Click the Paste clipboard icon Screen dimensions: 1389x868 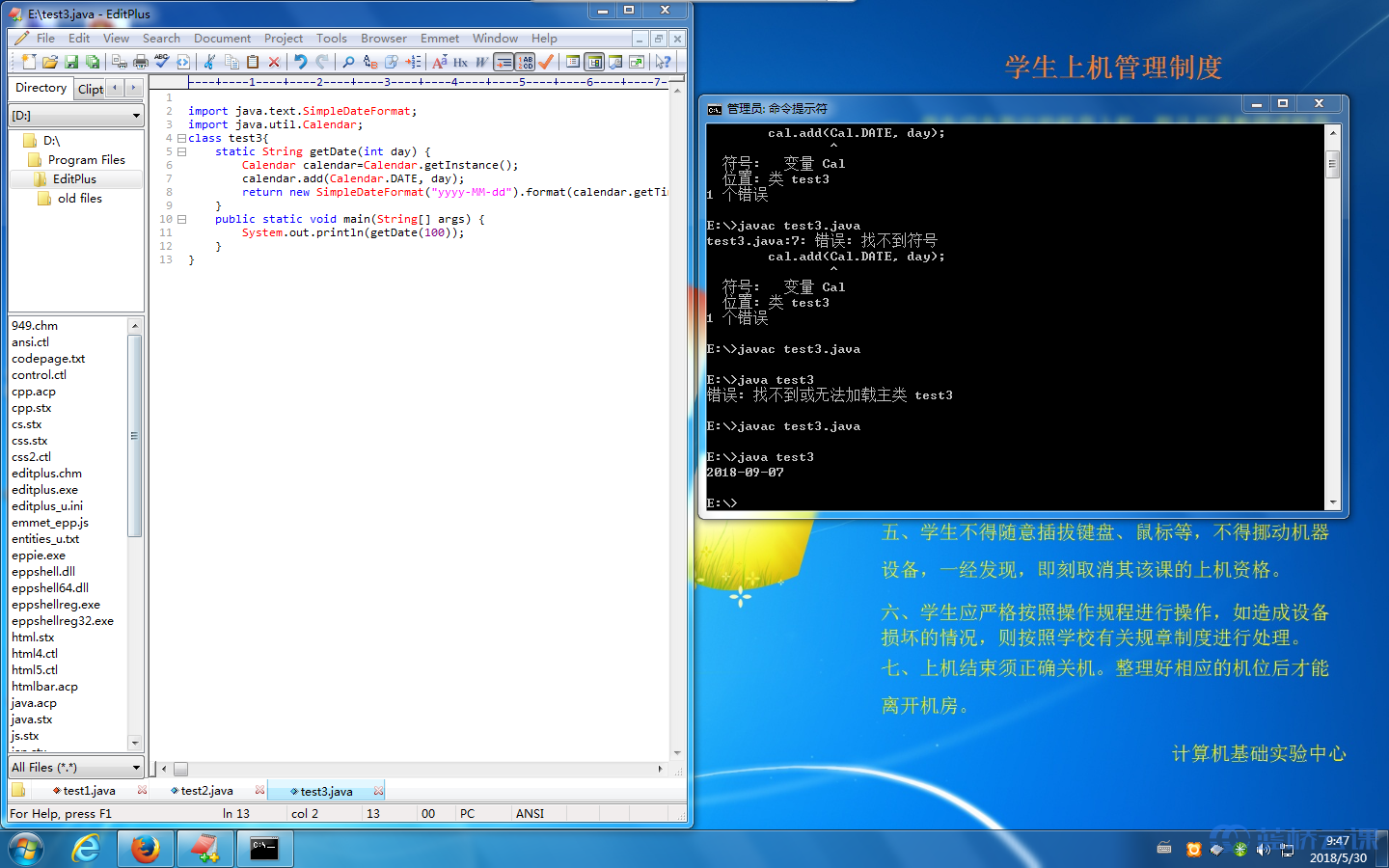[253, 62]
